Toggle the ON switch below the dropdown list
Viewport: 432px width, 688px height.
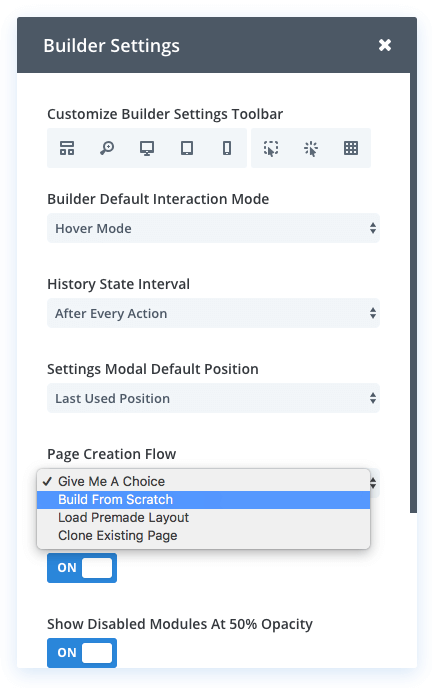coord(82,568)
